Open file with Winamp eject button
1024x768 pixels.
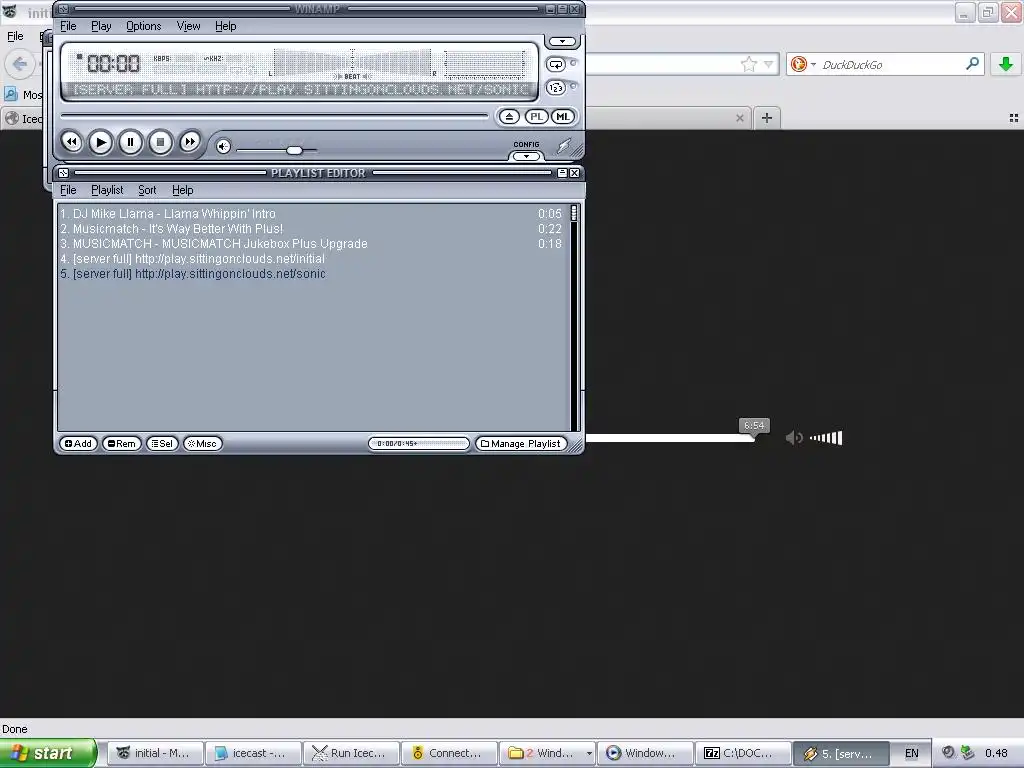pyautogui.click(x=509, y=116)
